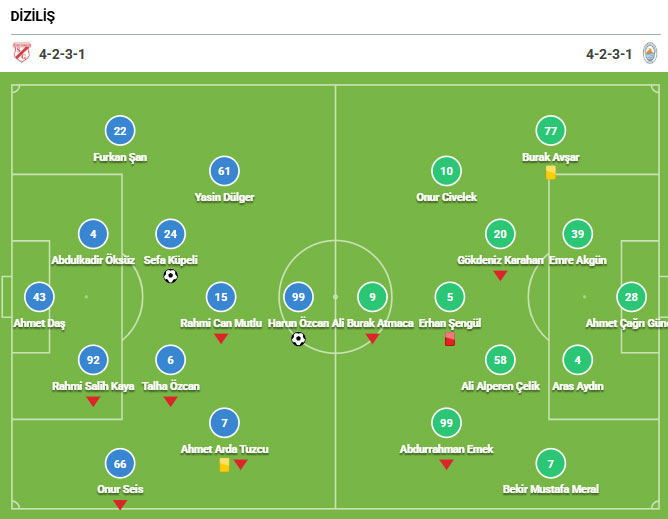The height and width of the screenshot is (519, 668).
Task: Click Abdurrahman Emek's substitution arrow
Action: point(446,465)
